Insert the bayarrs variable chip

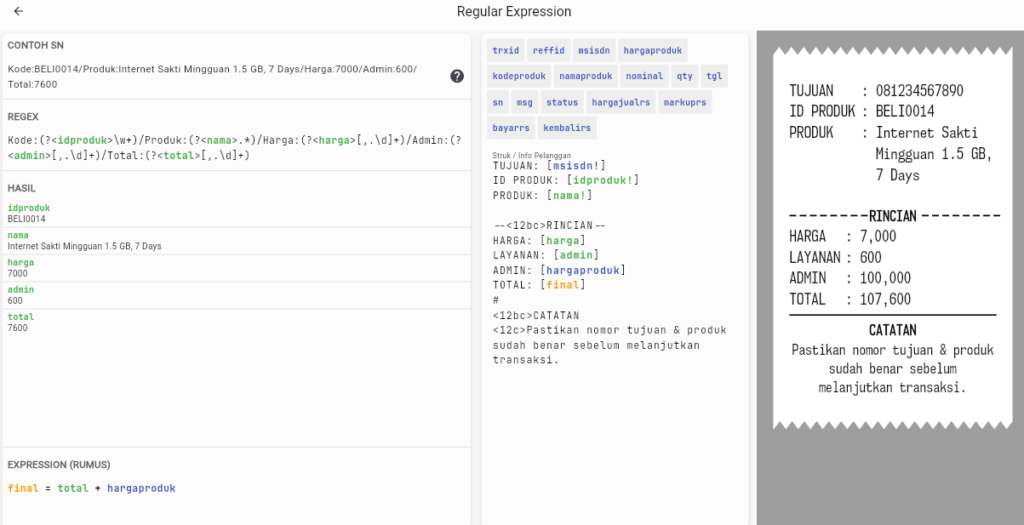pos(511,128)
